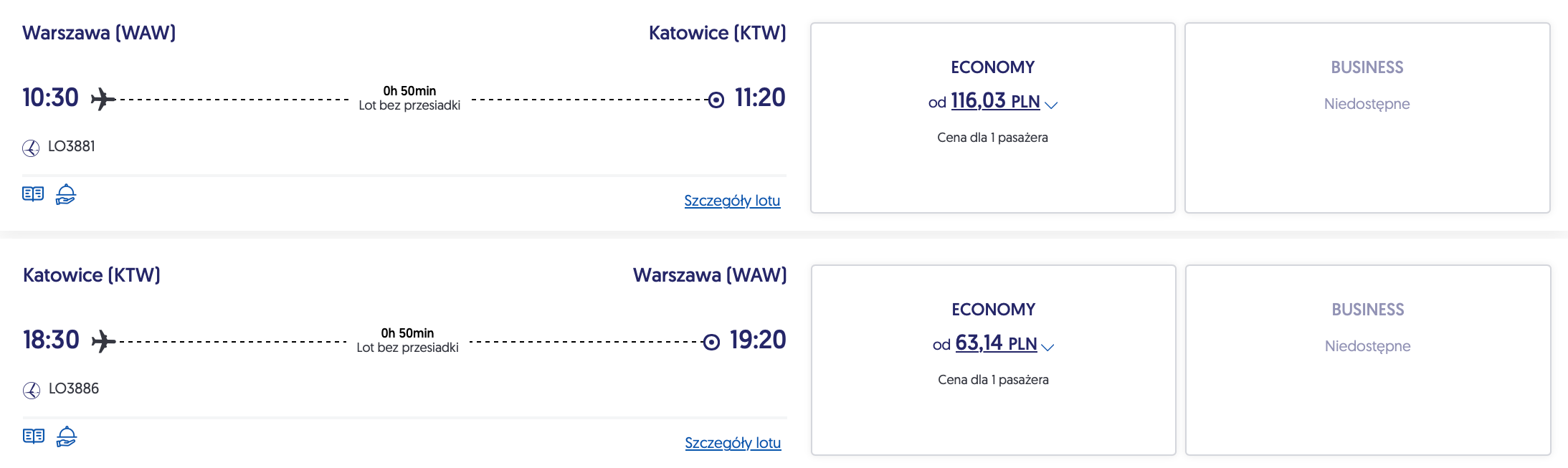This screenshot has height=468, width=1568.
Task: Click the arrival circle icon before 11:20
Action: click(716, 100)
